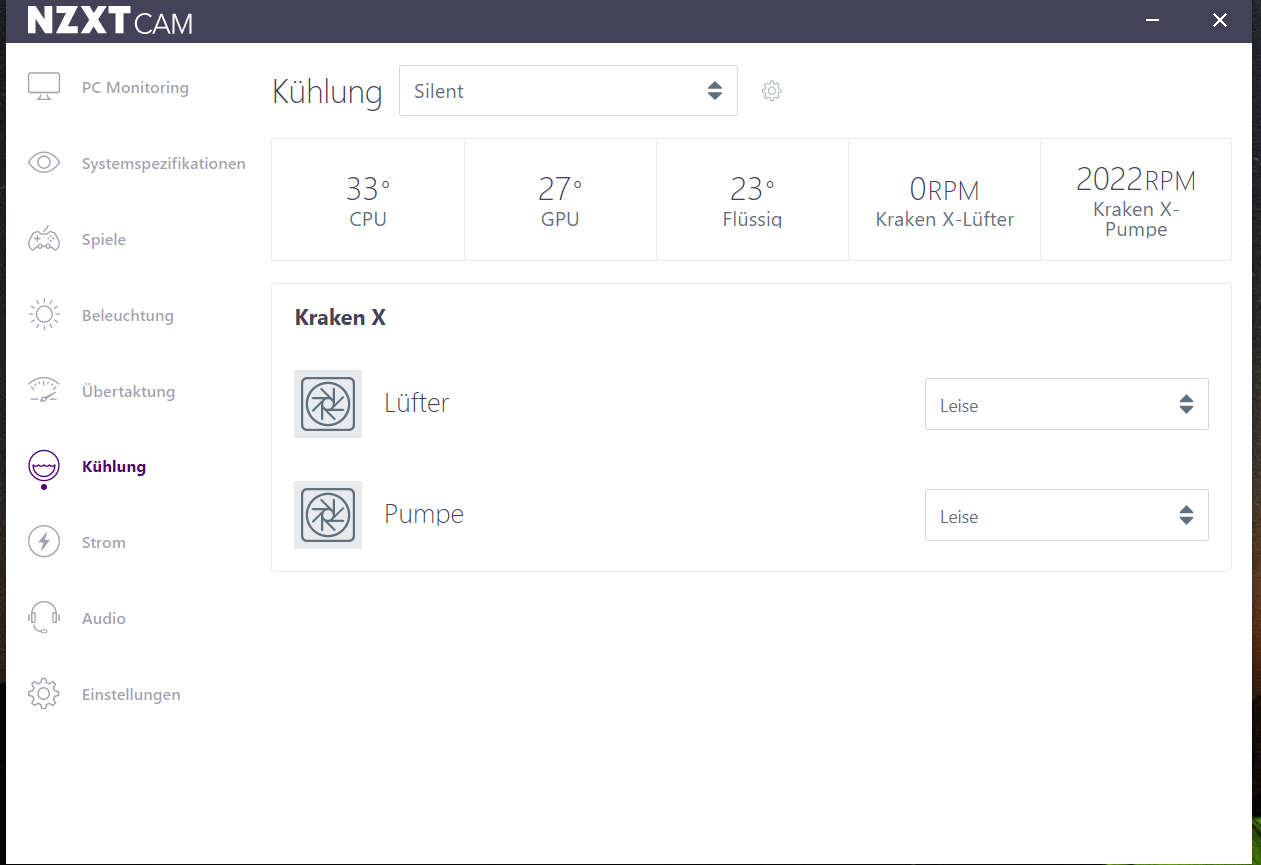Open the Pumpe Leise mode dropdown
This screenshot has height=865, width=1261.
[1067, 515]
